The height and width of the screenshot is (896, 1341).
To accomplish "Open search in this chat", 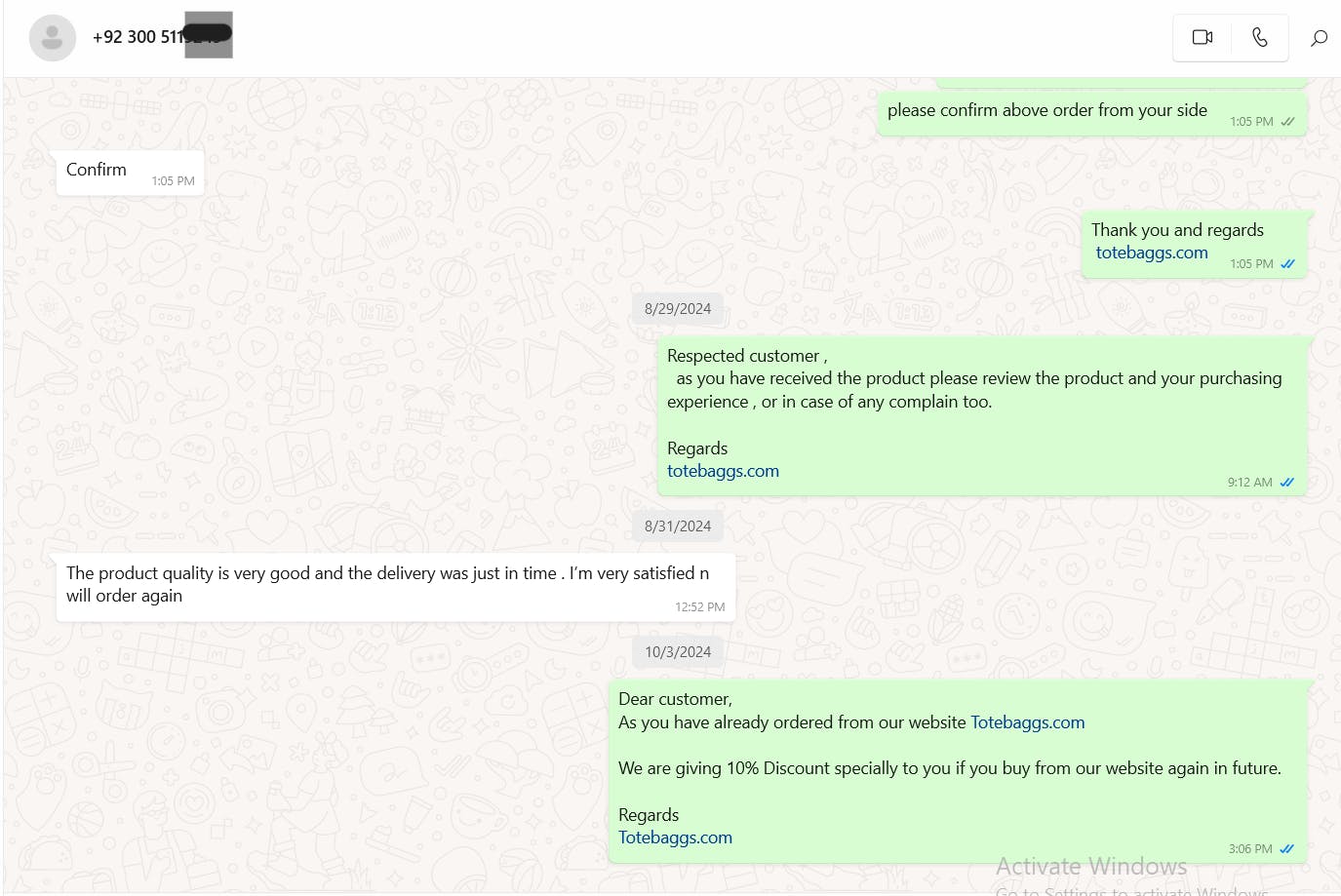I will (x=1319, y=38).
